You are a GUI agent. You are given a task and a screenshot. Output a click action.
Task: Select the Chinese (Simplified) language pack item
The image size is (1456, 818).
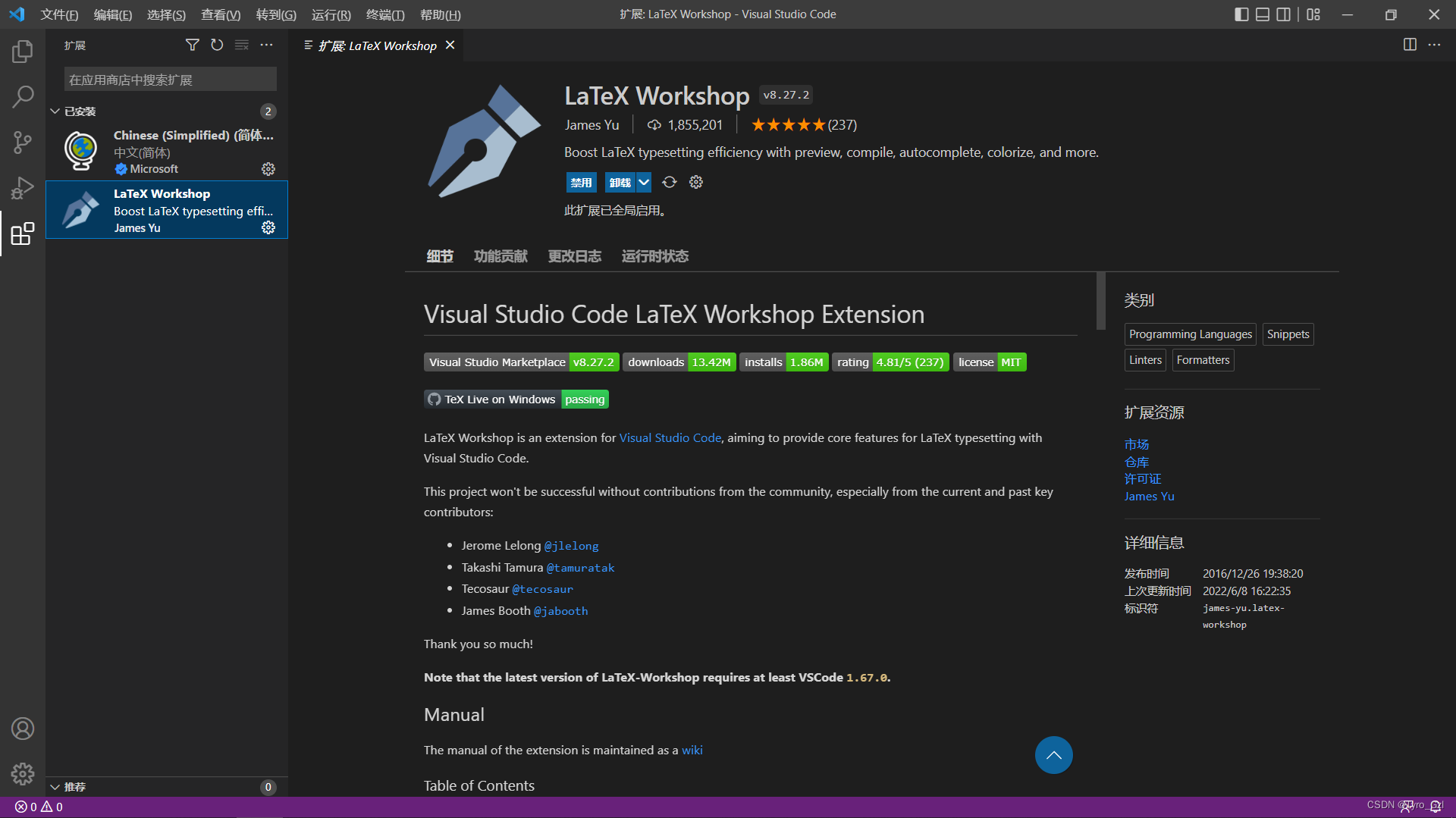[x=167, y=151]
